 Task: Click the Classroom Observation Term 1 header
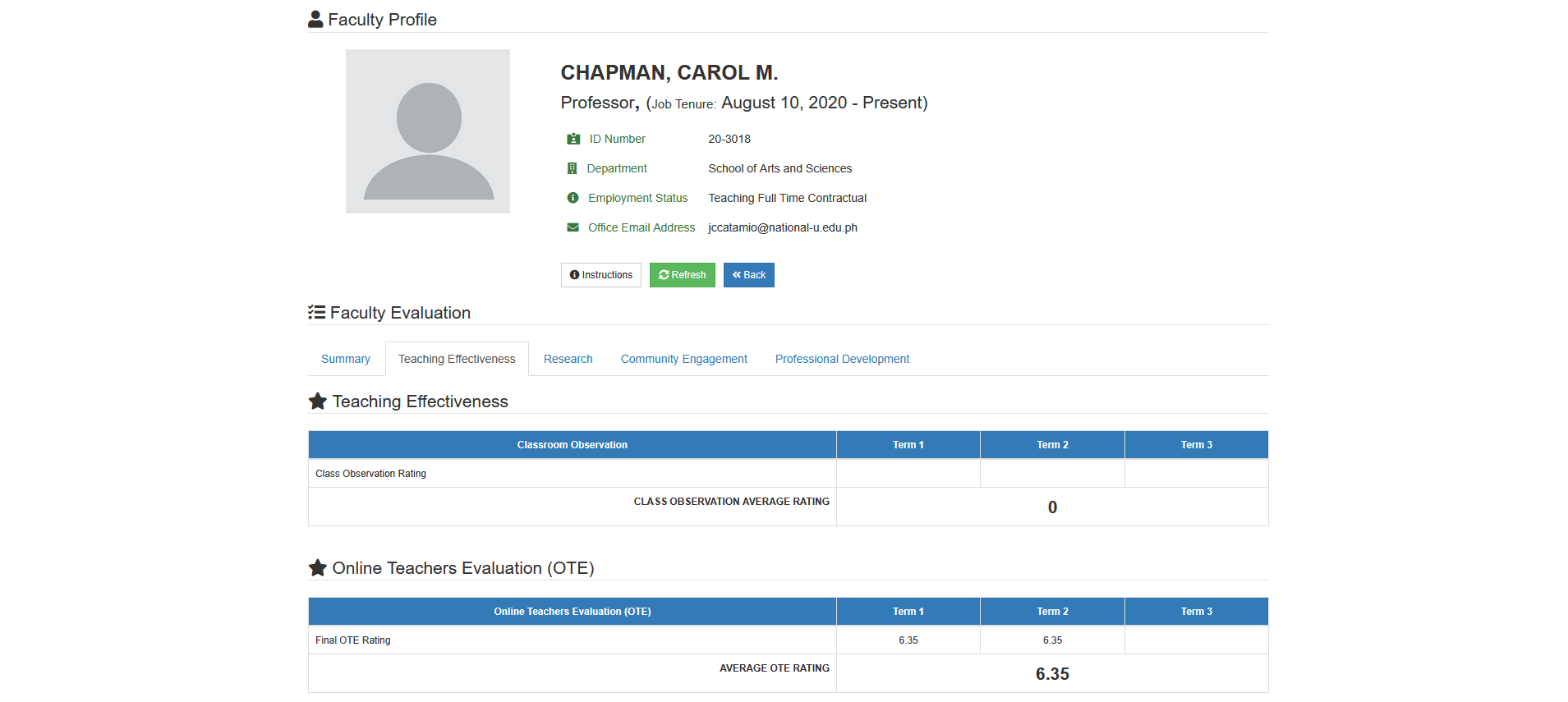pyautogui.click(x=908, y=445)
